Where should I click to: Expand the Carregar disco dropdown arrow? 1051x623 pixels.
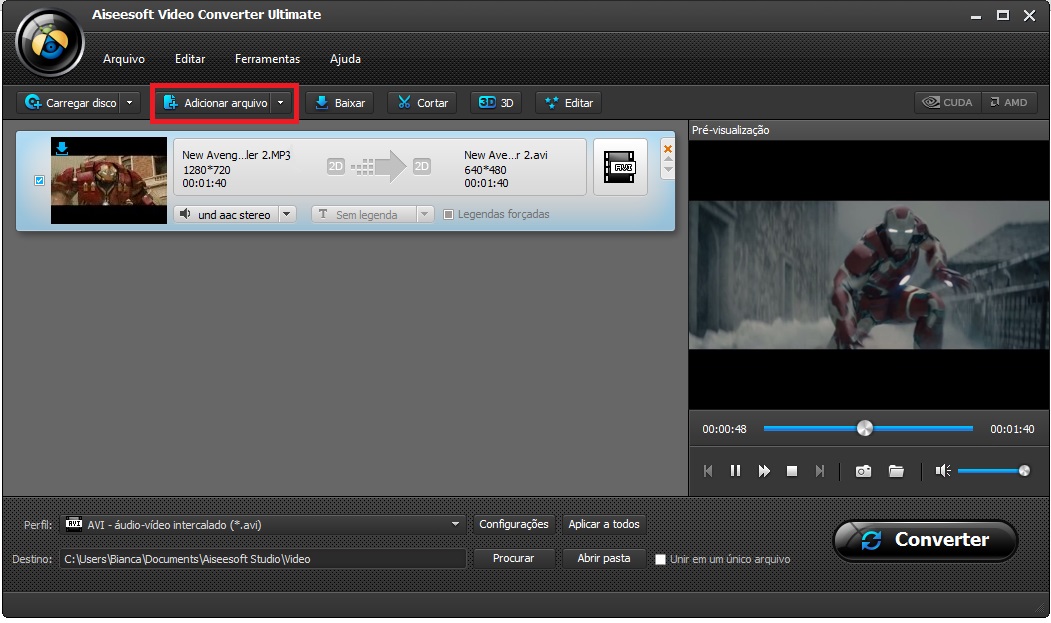(x=128, y=101)
